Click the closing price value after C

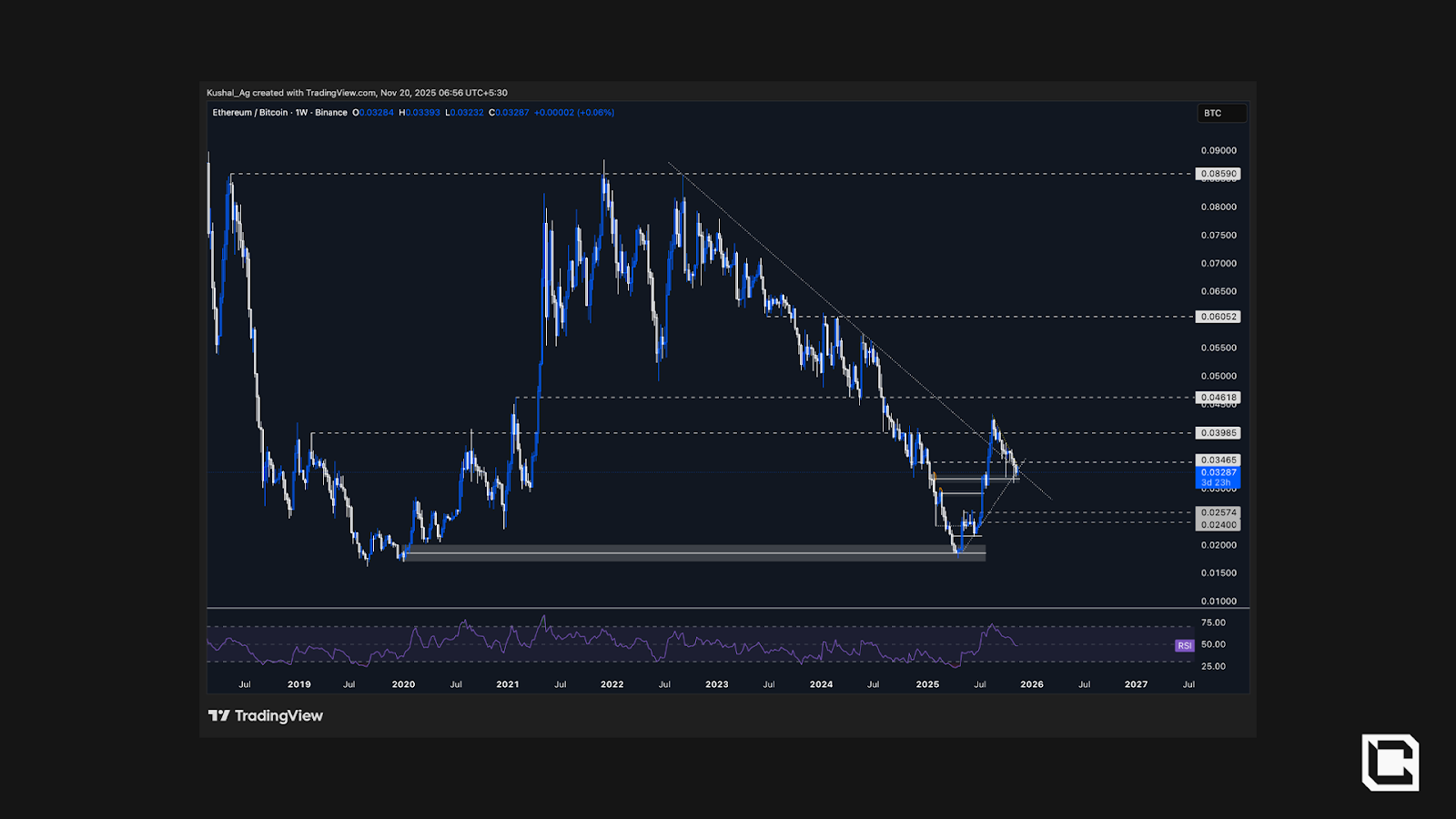coord(512,113)
